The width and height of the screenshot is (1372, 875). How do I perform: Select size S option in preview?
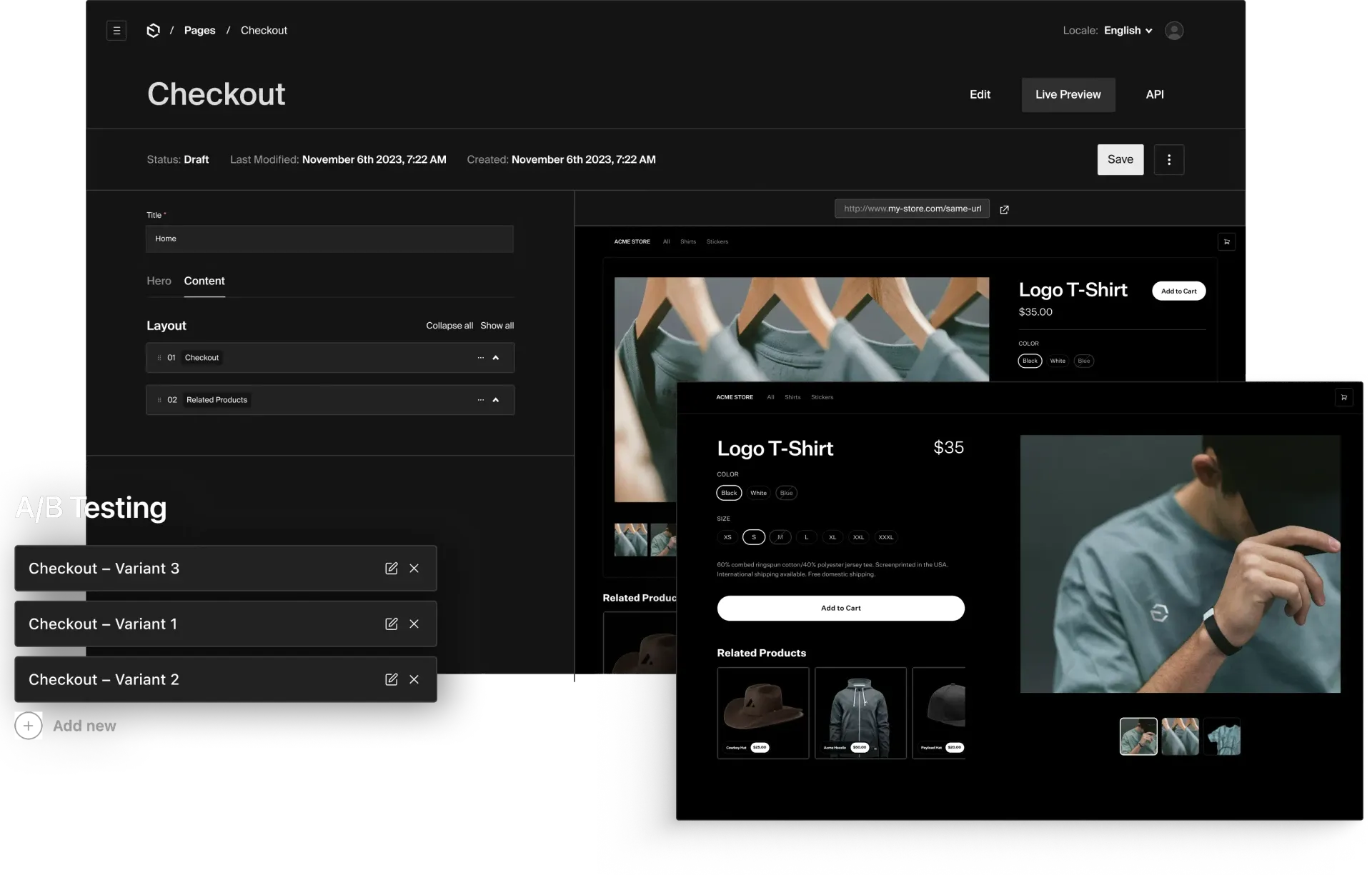pyautogui.click(x=753, y=537)
